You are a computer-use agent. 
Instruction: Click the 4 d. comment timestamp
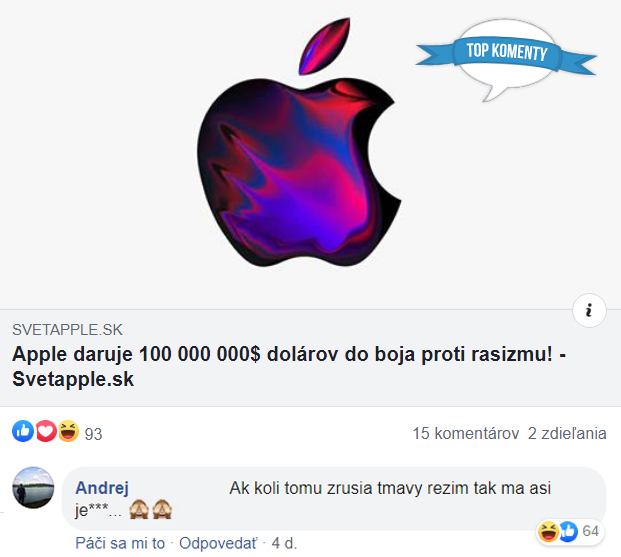[284, 543]
